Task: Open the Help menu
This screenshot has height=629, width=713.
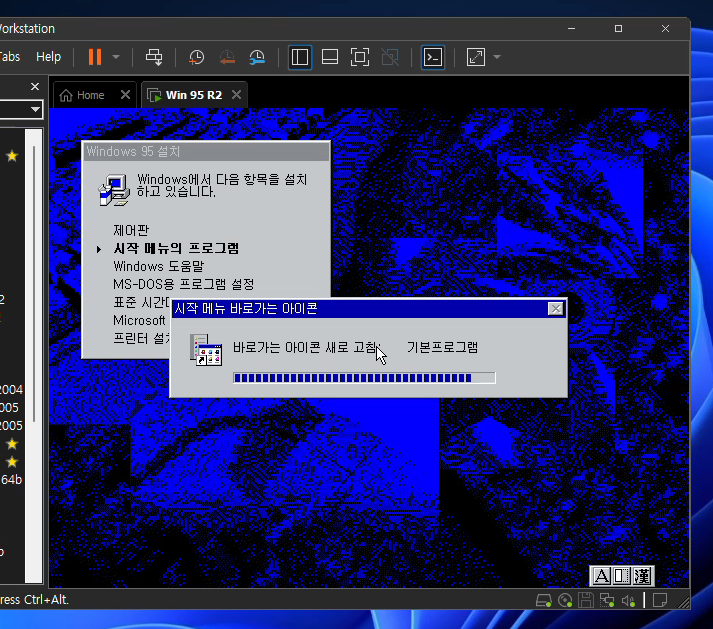Action: [48, 57]
